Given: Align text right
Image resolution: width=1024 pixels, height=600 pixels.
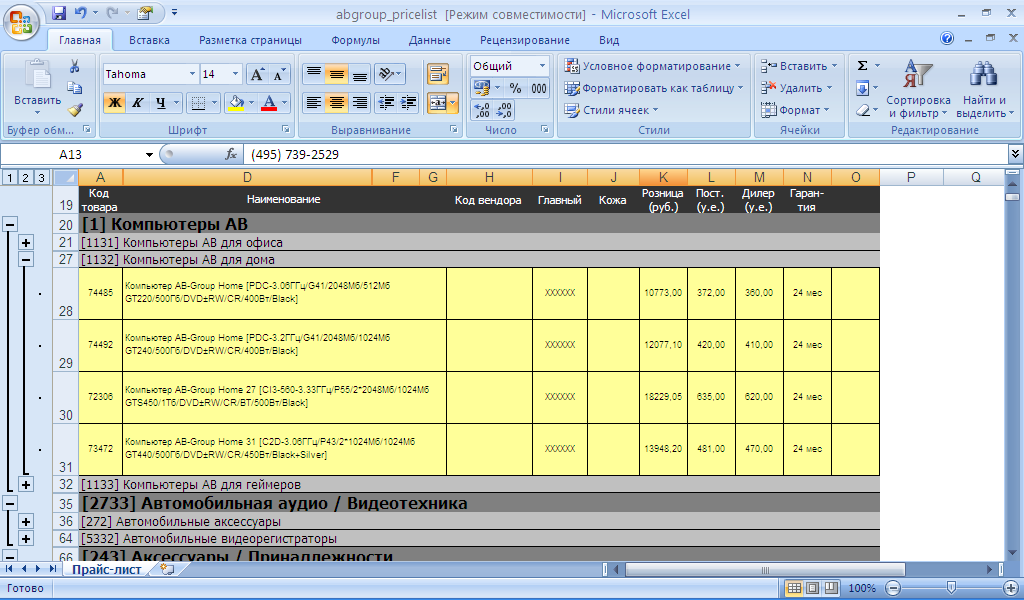Looking at the screenshot, I should 359,103.
